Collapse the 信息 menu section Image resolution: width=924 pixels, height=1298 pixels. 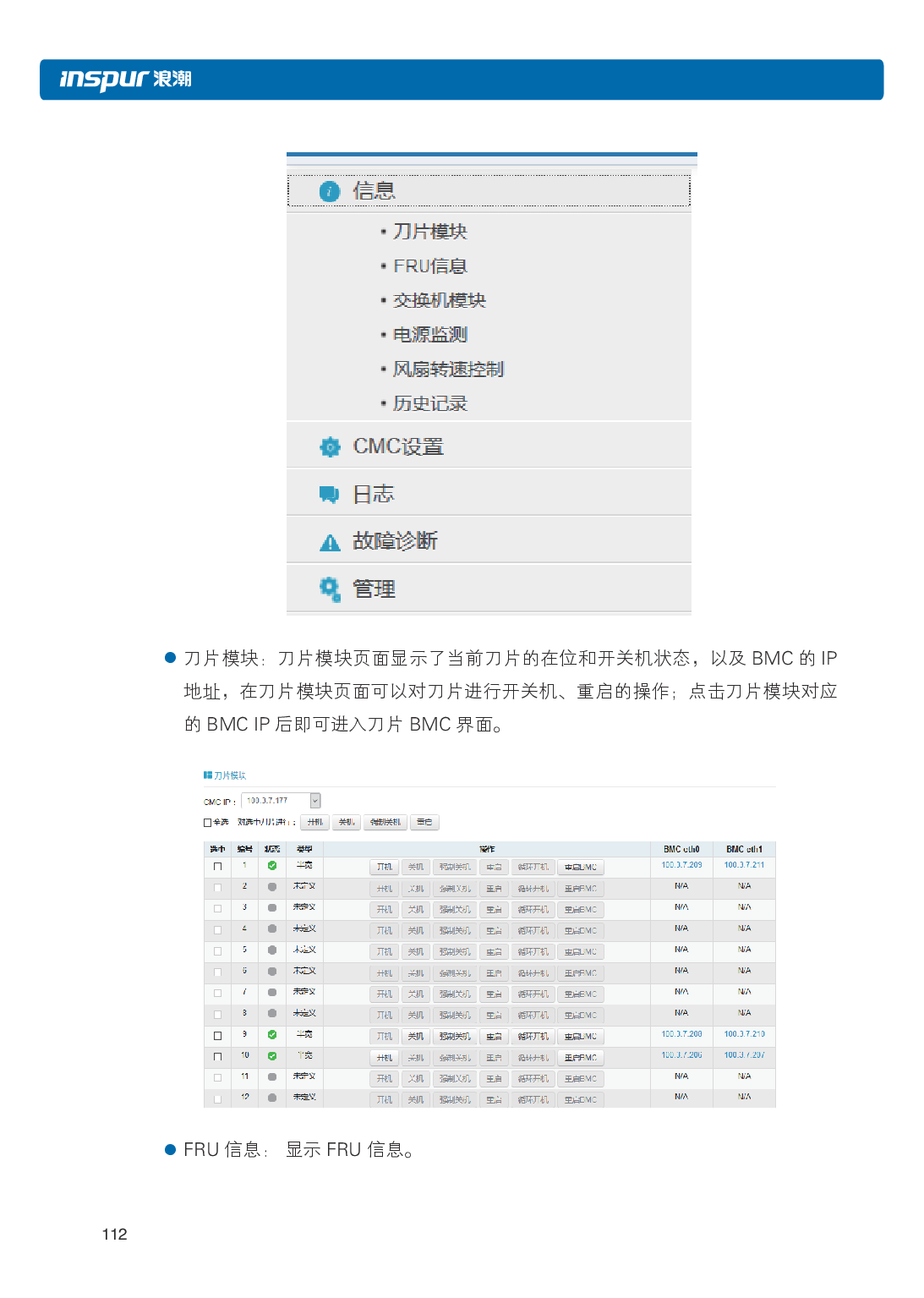[372, 190]
